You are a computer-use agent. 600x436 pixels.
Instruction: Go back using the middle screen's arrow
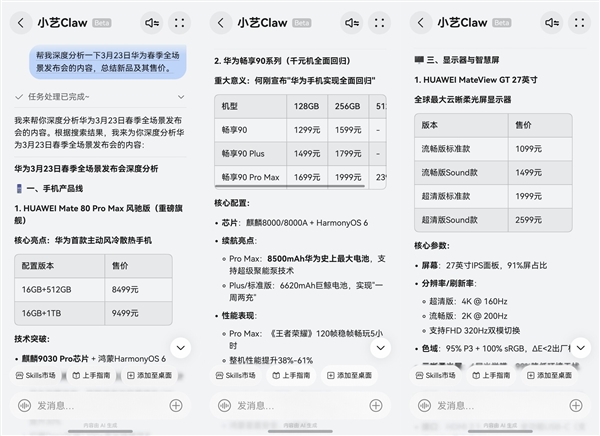[218, 22]
